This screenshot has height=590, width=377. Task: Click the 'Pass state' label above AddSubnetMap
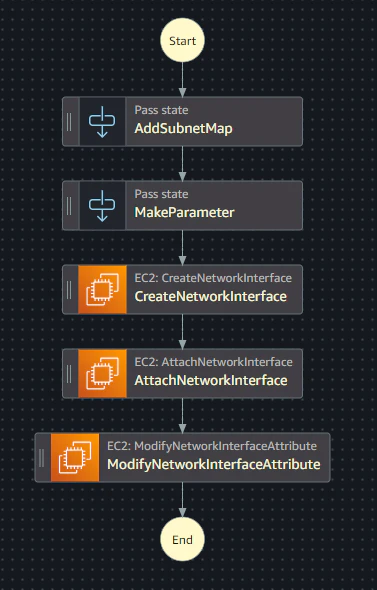click(x=161, y=110)
